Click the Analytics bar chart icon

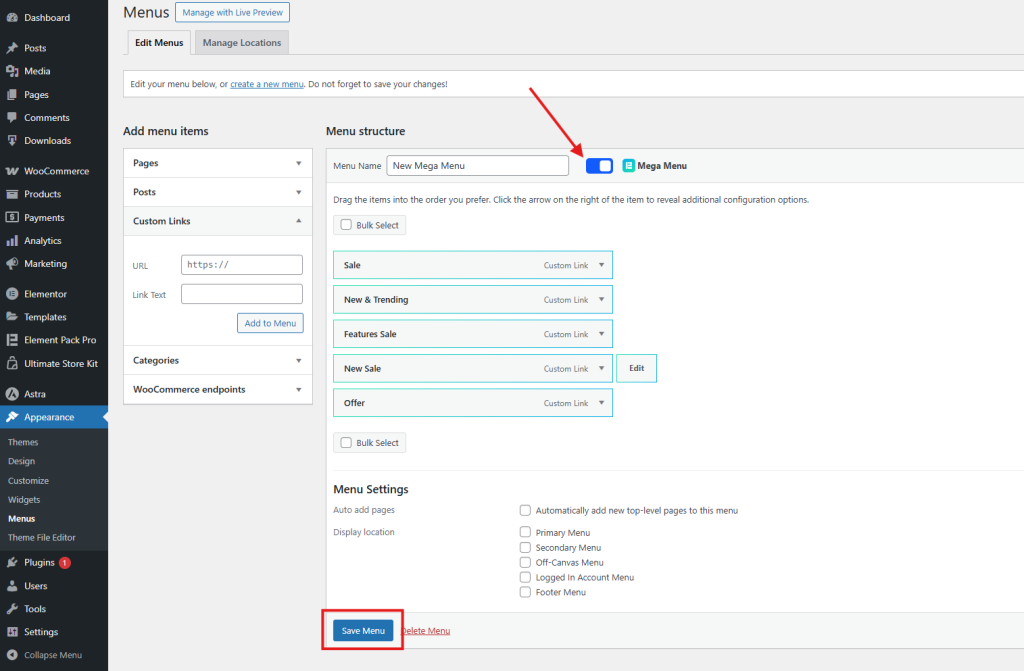(x=12, y=241)
